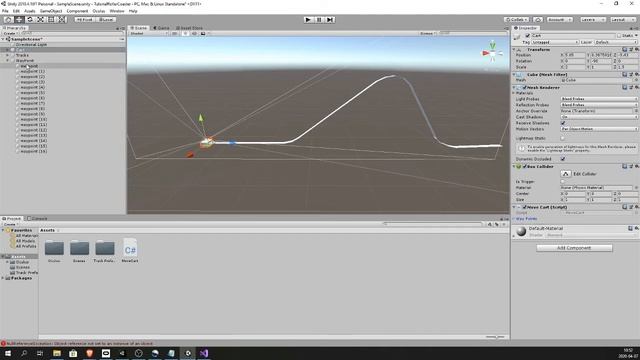Click the Pause button in the toolbar
640x360 pixels.
coord(319,20)
